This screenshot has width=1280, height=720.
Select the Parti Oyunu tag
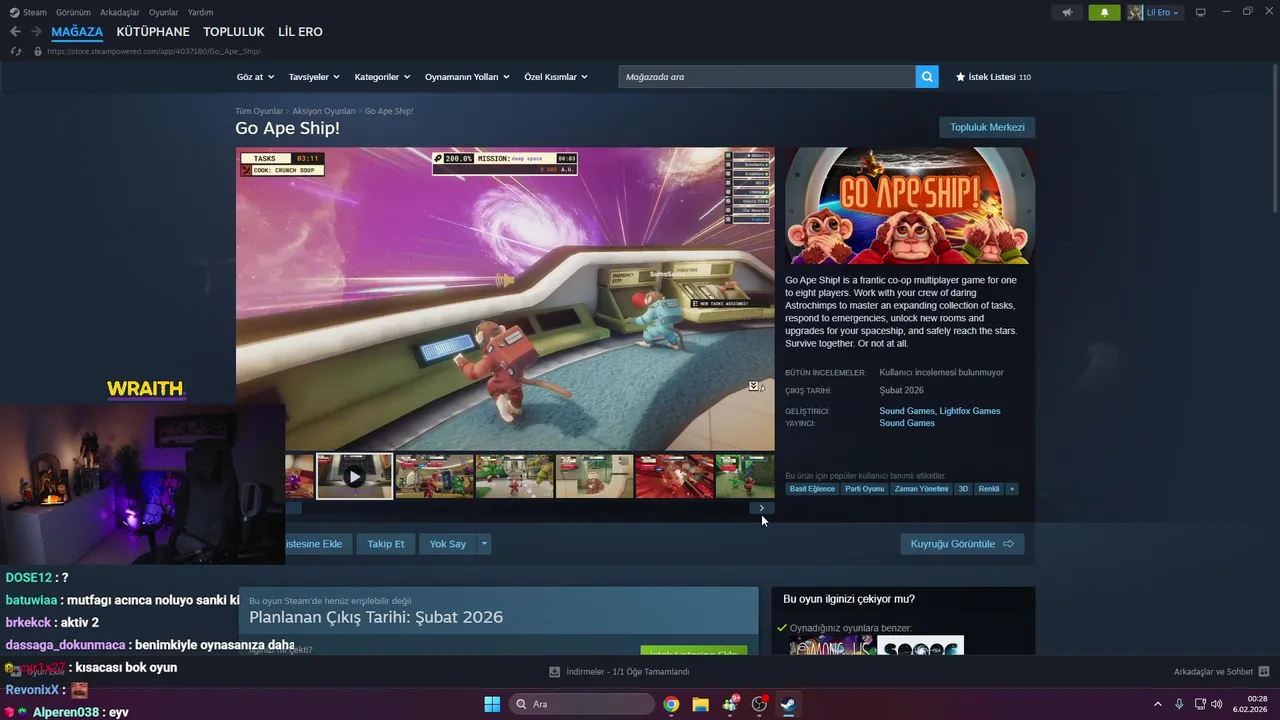(x=865, y=489)
